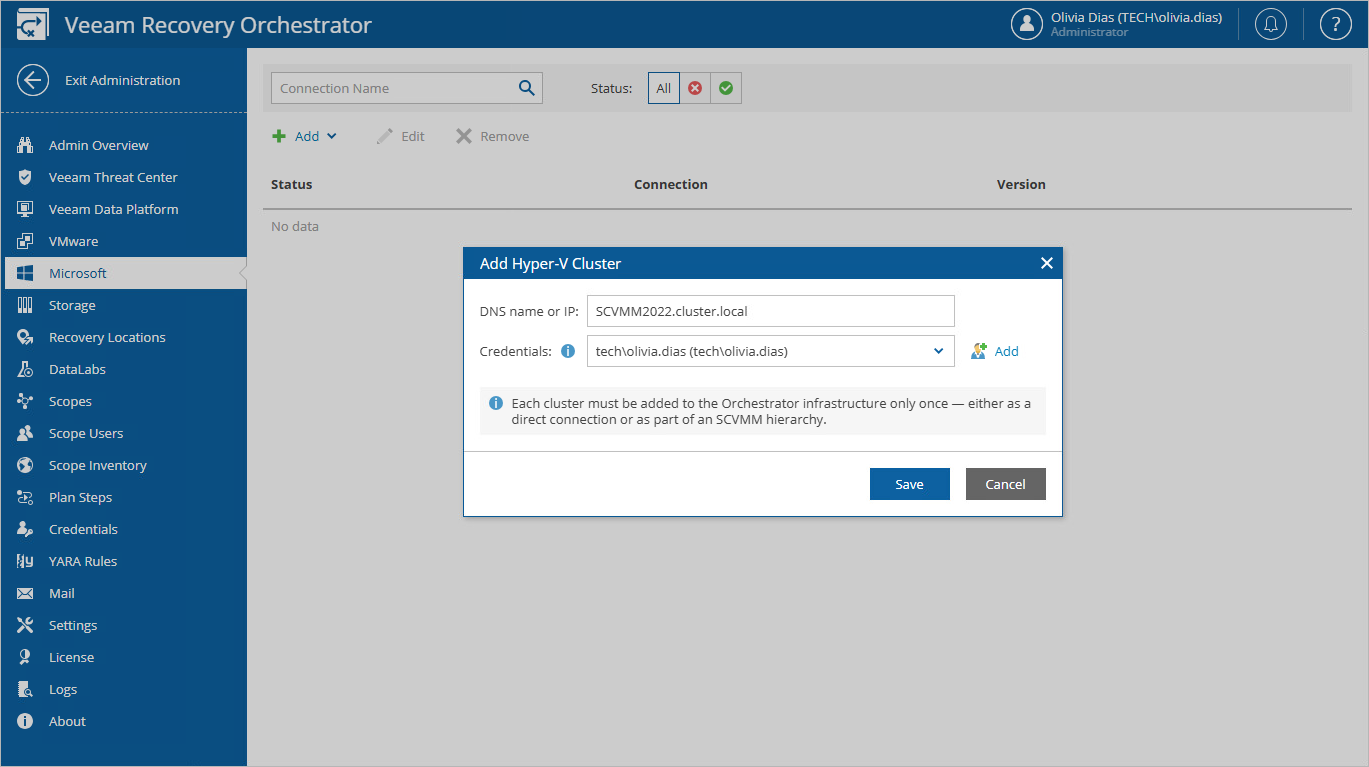This screenshot has width=1369, height=767.
Task: Filter connections by healthy green status
Action: point(725,88)
